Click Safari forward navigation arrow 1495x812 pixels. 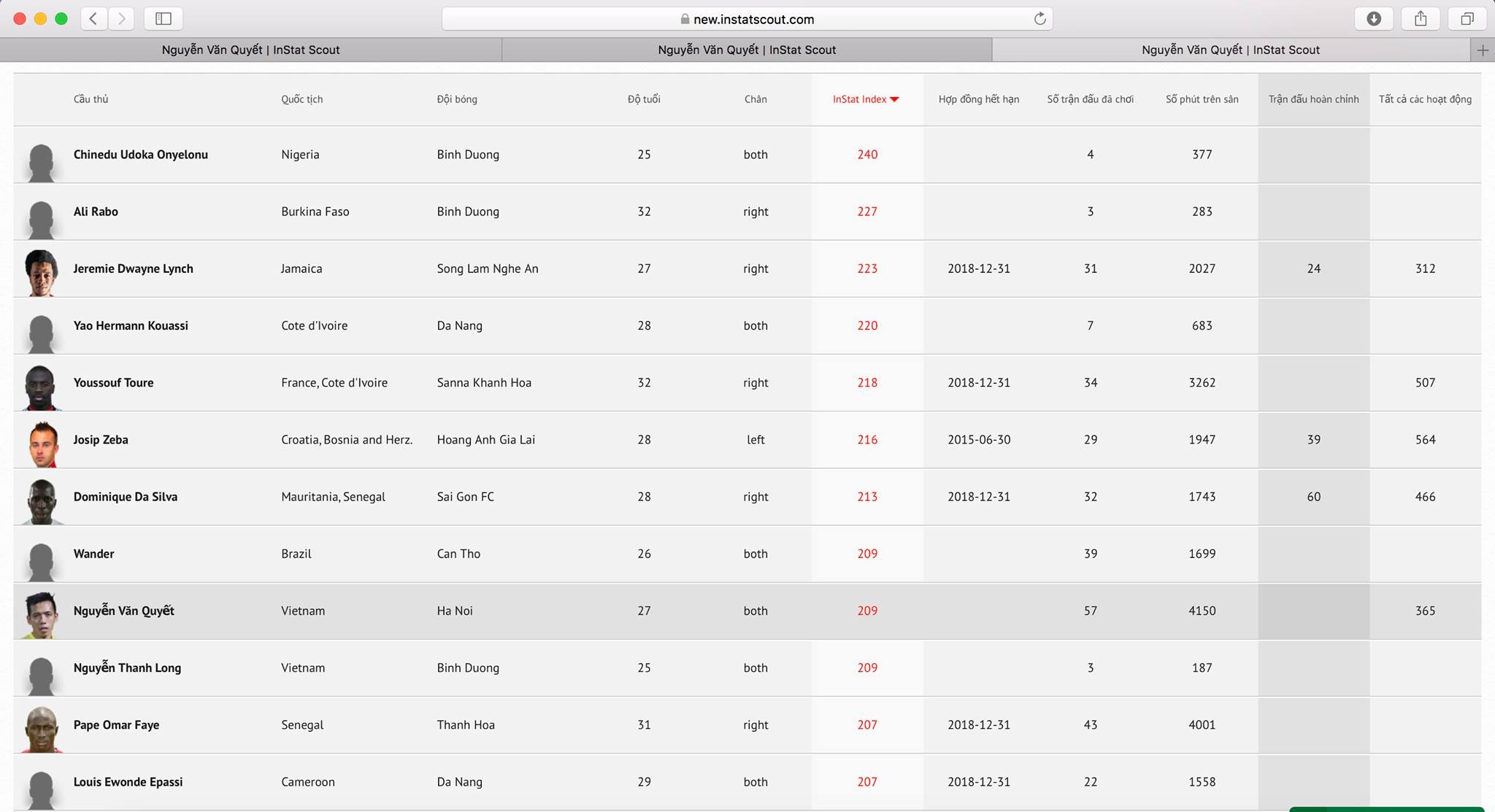pos(122,19)
